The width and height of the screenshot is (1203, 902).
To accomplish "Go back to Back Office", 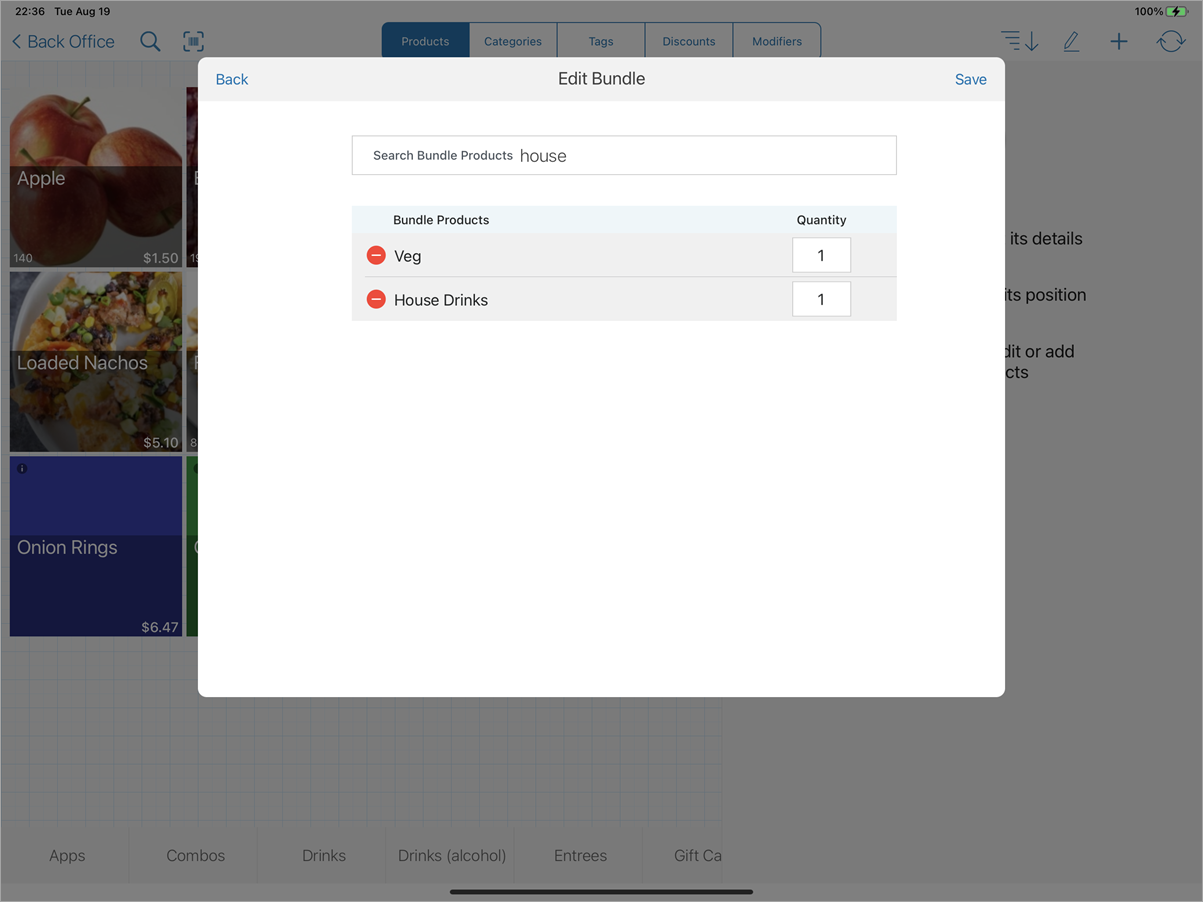I will pyautogui.click(x=63, y=41).
